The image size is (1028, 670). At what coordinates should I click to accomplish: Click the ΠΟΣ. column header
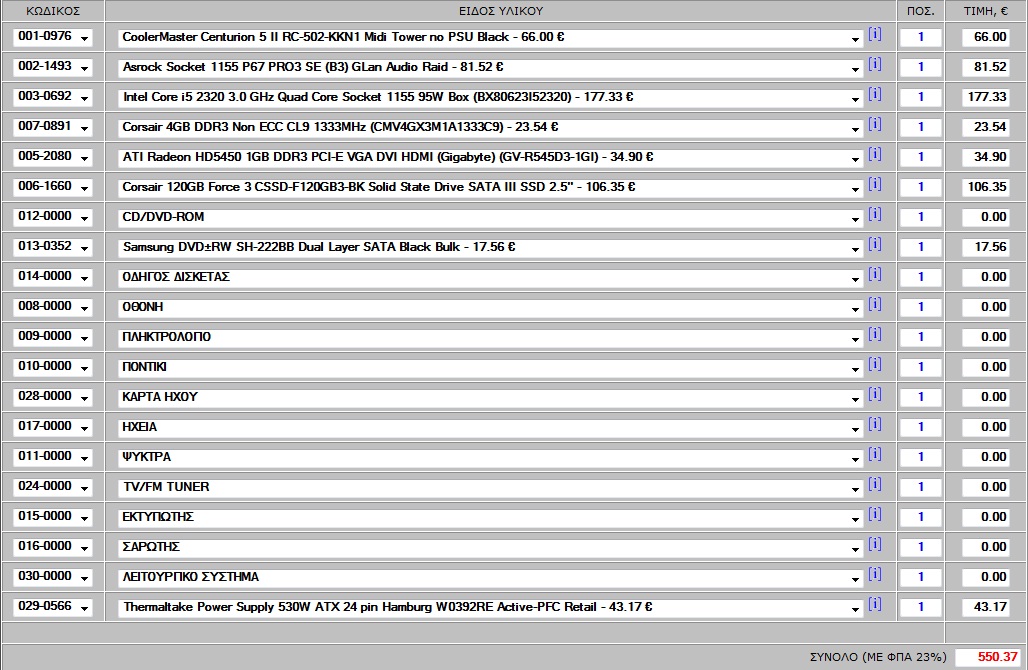(x=920, y=11)
